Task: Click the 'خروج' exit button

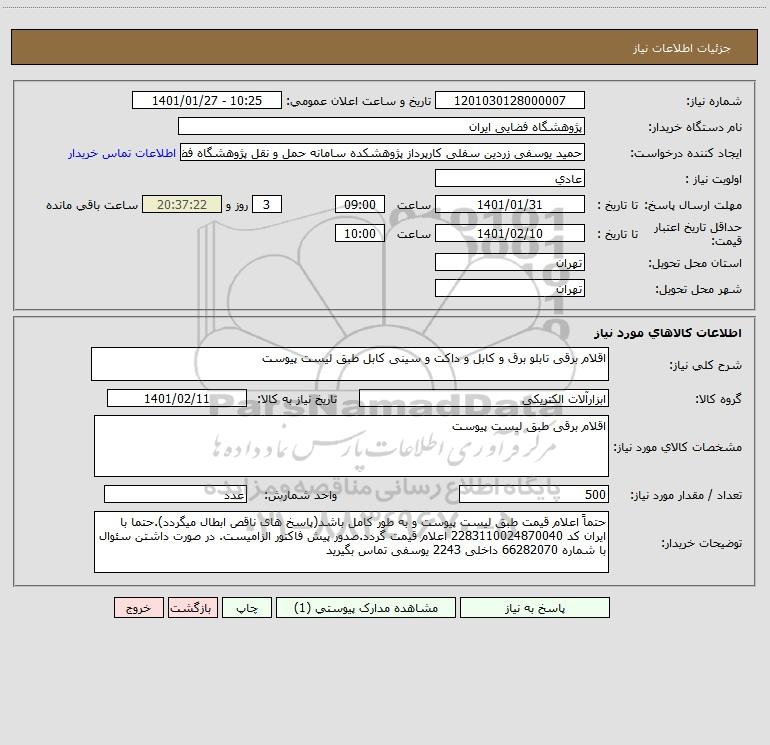Action: 138,607
